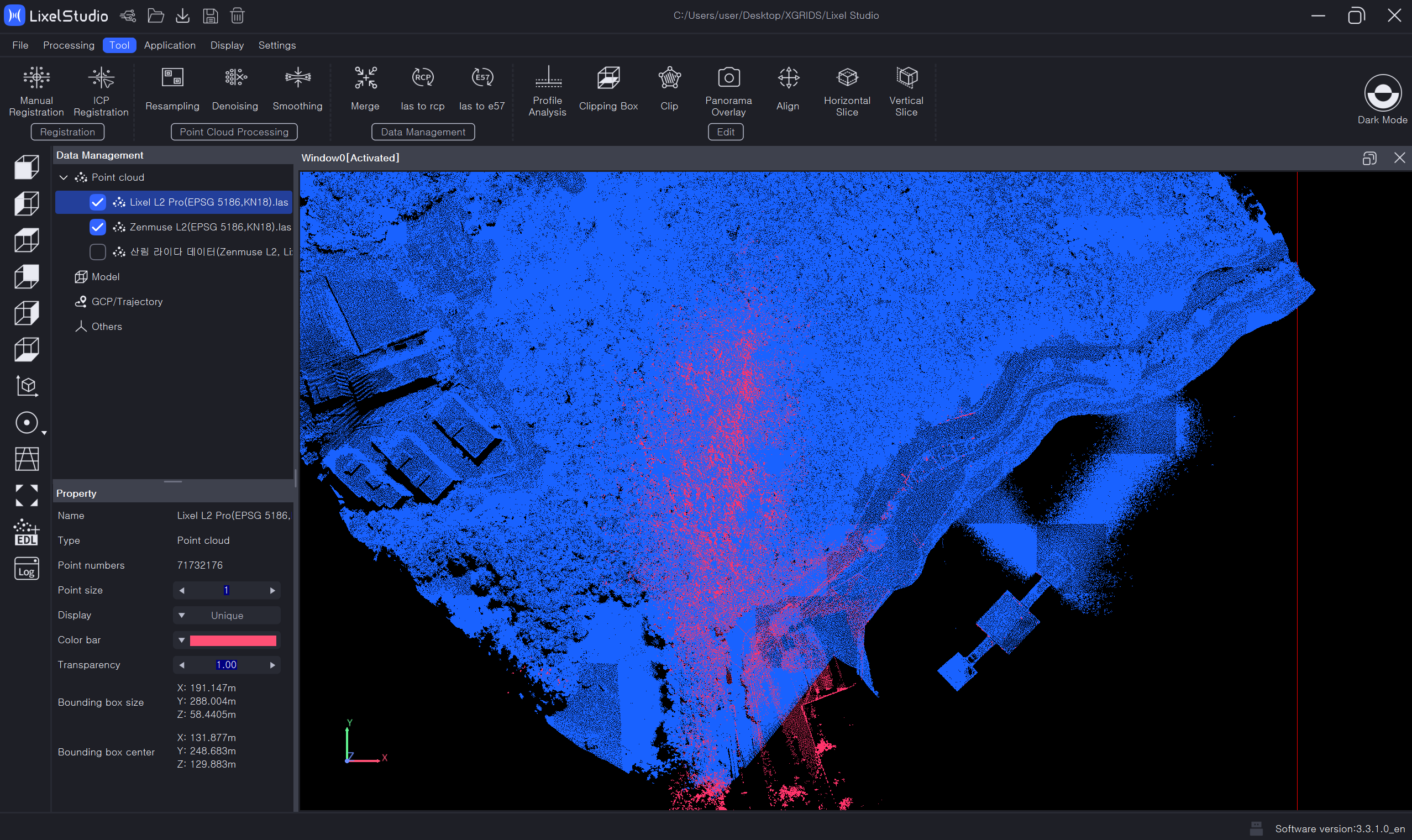The width and height of the screenshot is (1412, 840).
Task: Open the Log panel icon
Action: [27, 569]
